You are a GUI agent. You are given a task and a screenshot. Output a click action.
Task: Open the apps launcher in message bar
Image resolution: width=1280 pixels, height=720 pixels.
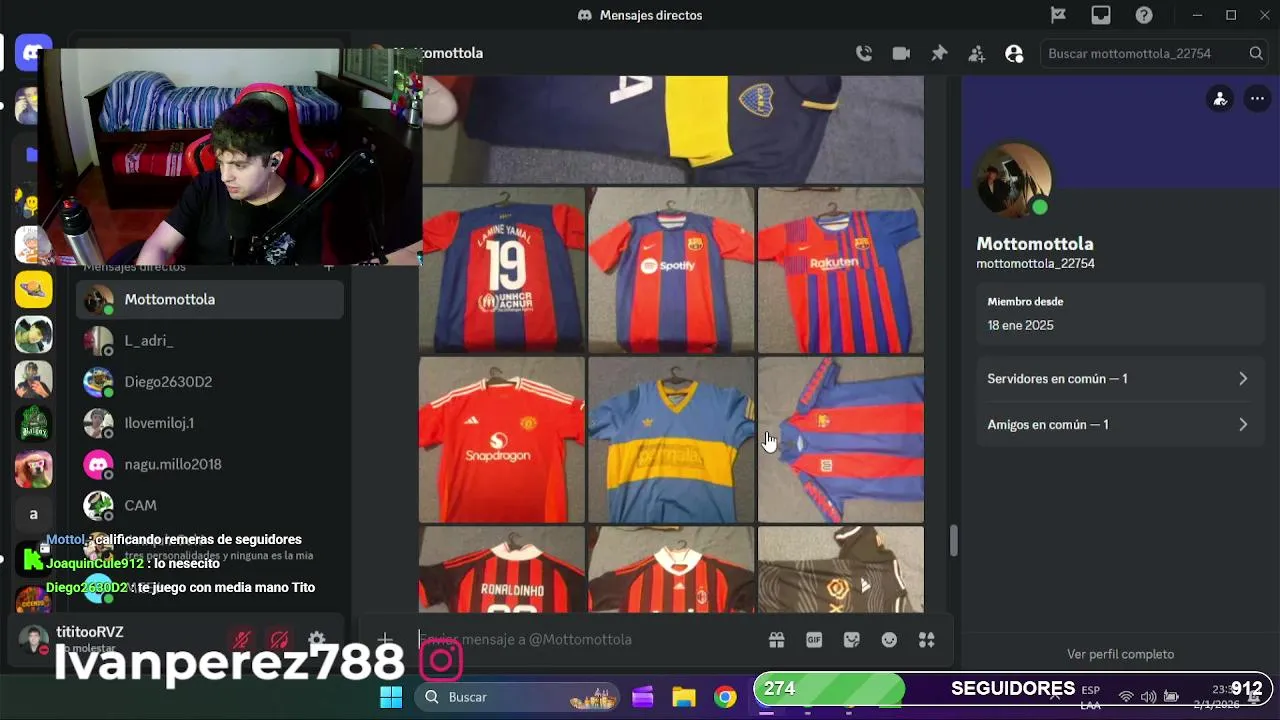(x=927, y=640)
